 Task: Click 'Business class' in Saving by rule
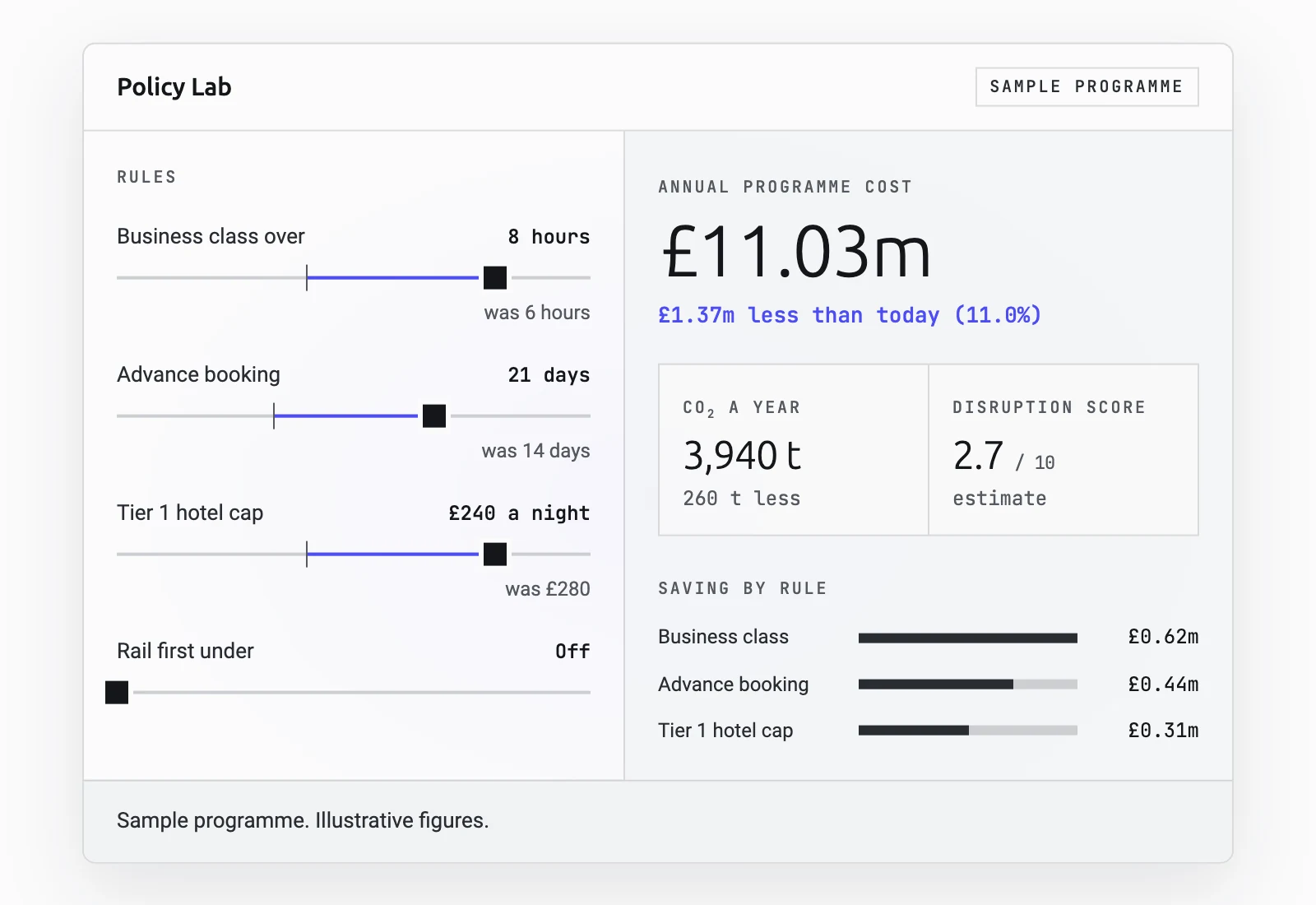coord(723,637)
